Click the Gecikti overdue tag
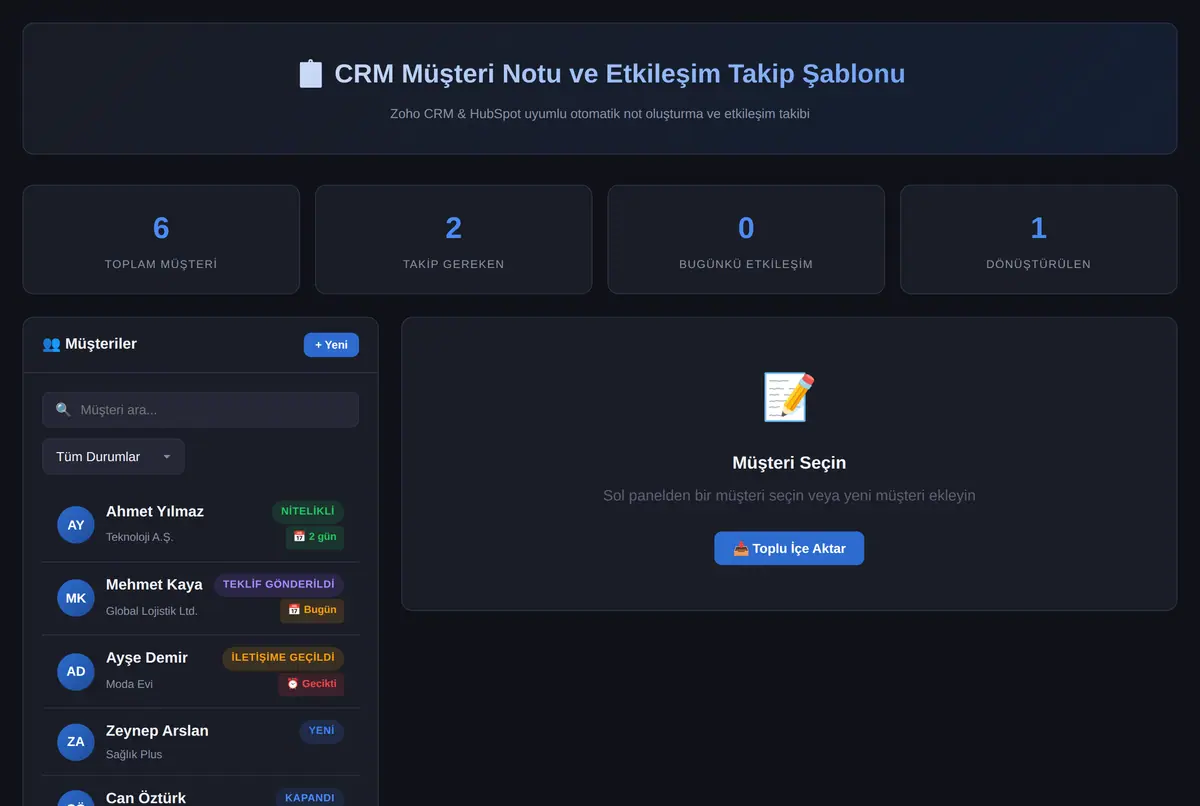The width and height of the screenshot is (1200, 806). [311, 684]
